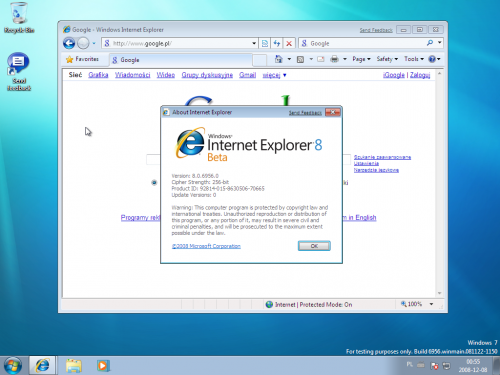This screenshot has height=375, width=500.
Task: Click the Zaloguj sign-in link
Action: (x=420, y=75)
